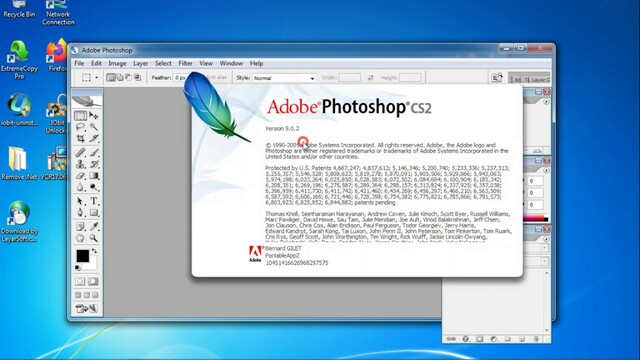Switch to Quick Mask mode
The image size is (640, 360).
pyautogui.click(x=93, y=282)
